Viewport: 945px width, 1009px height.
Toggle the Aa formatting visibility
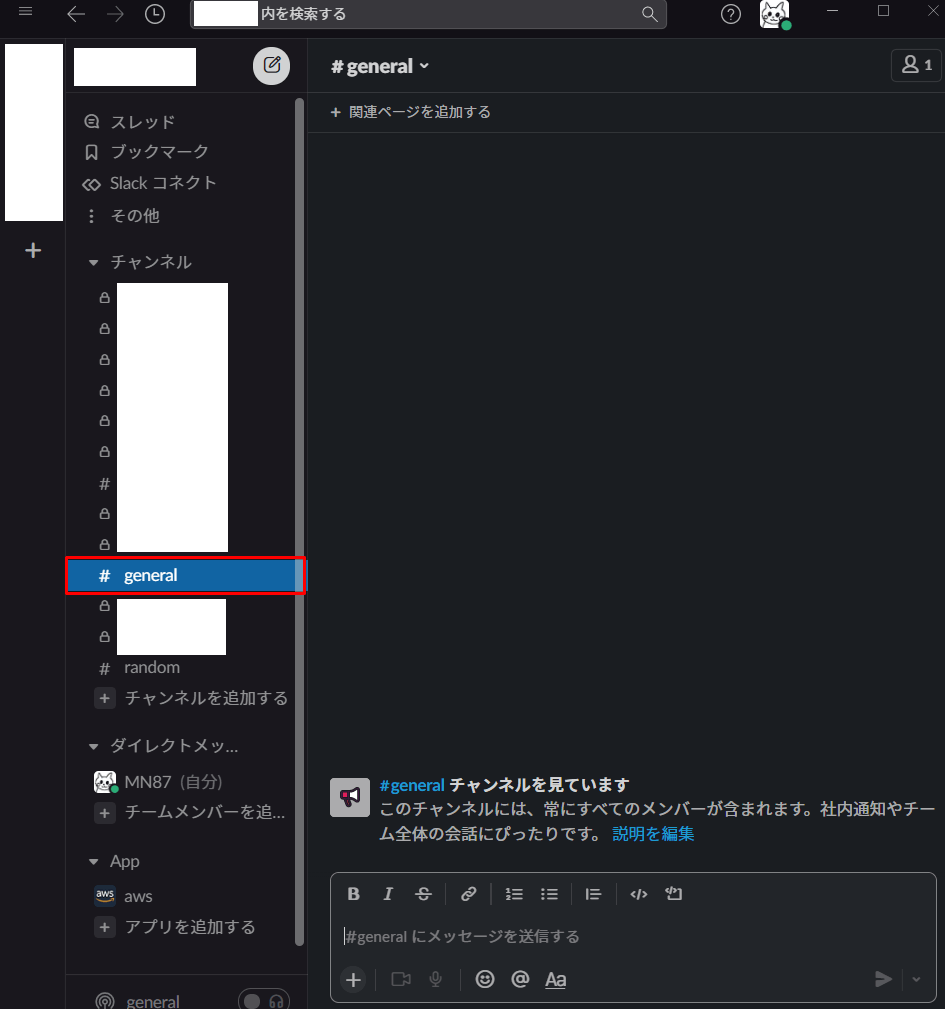pyautogui.click(x=556, y=979)
